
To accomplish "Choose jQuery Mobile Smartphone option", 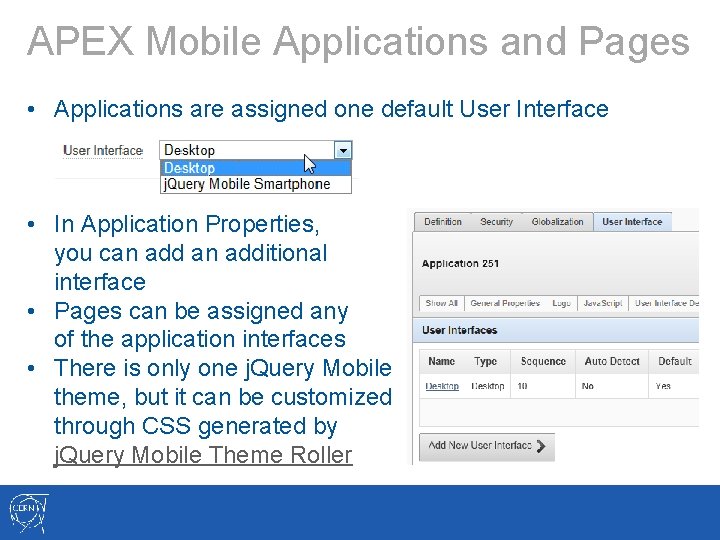I will point(256,184).
